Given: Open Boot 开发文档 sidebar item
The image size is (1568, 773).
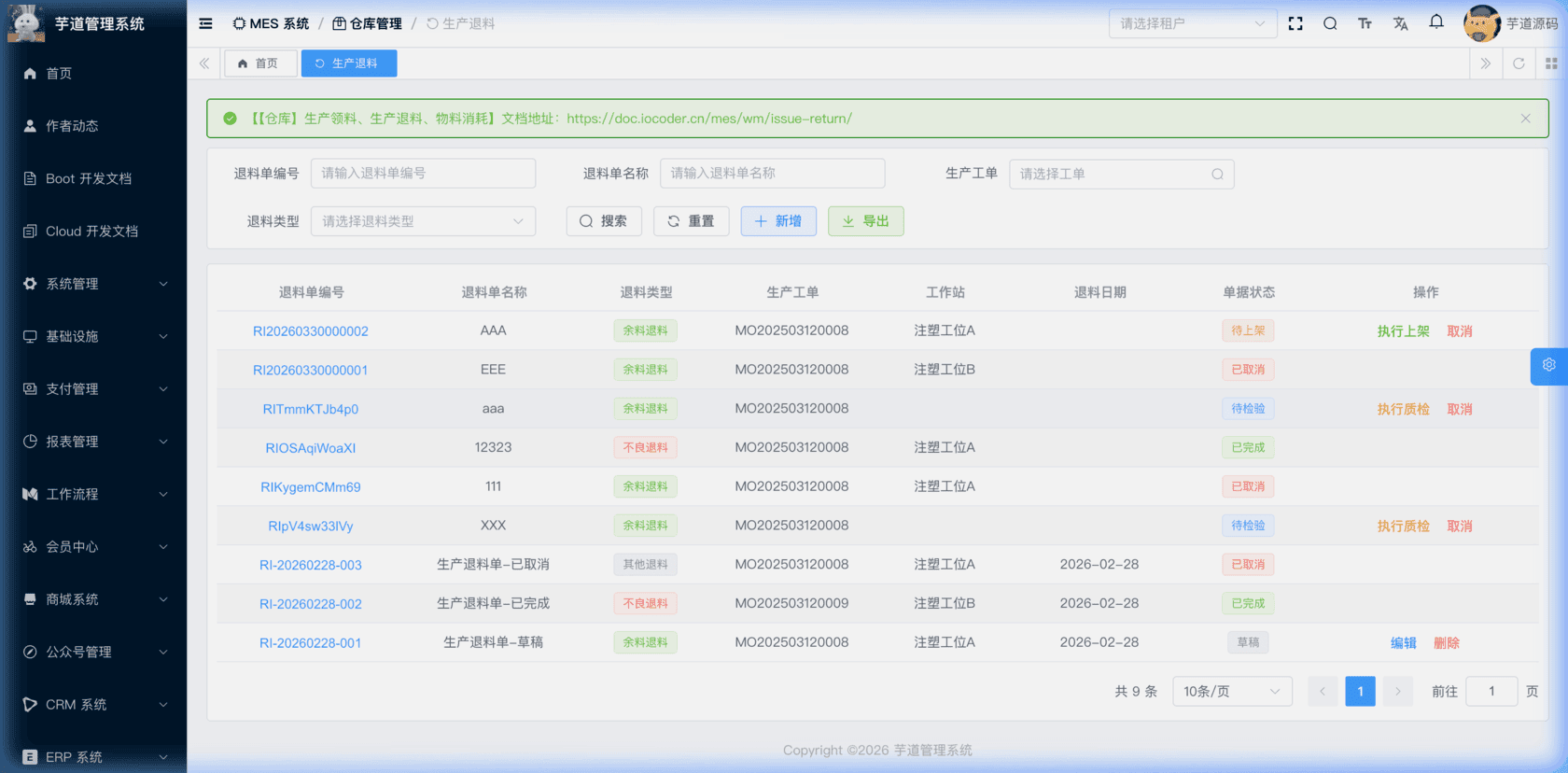Looking at the screenshot, I should [x=93, y=178].
